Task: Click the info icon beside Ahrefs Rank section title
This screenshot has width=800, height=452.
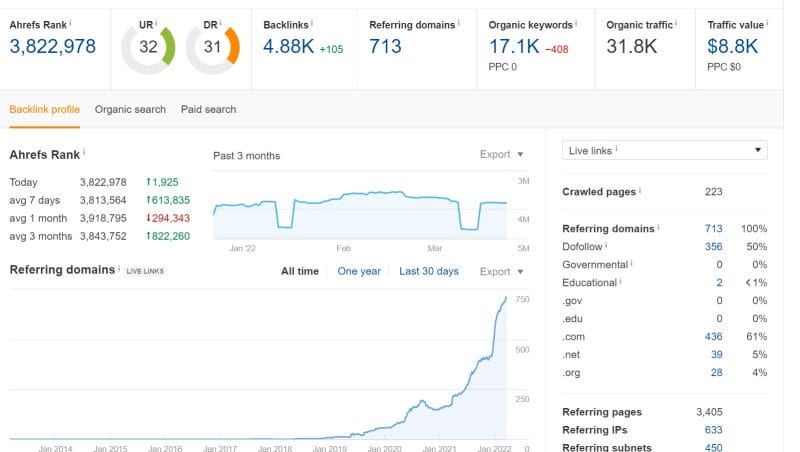Action: point(84,153)
